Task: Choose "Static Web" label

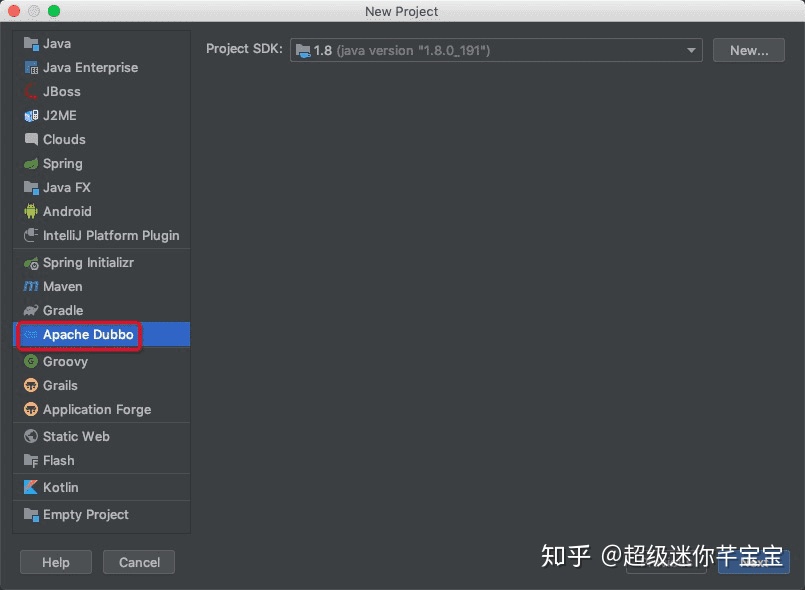Action: point(76,436)
